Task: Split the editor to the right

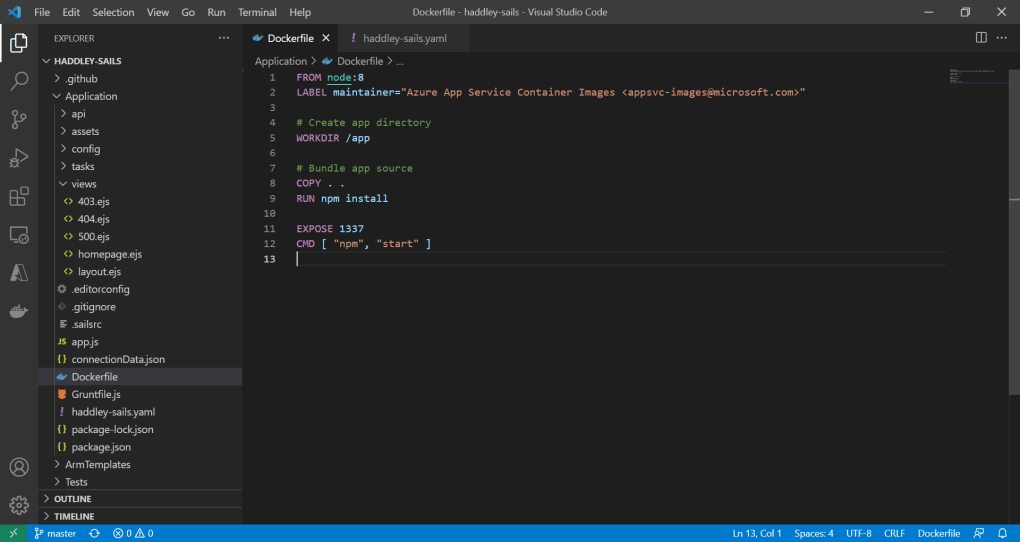Action: click(x=981, y=38)
